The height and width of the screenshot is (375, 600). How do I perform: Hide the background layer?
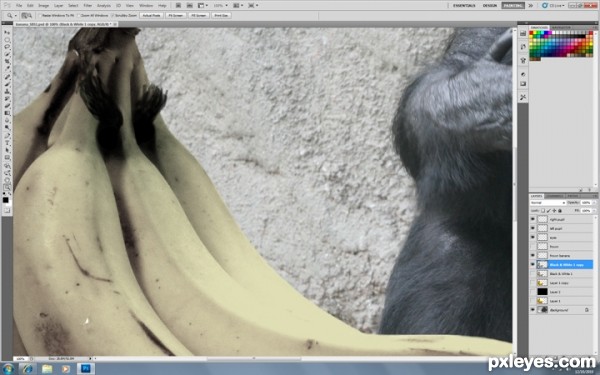(533, 310)
